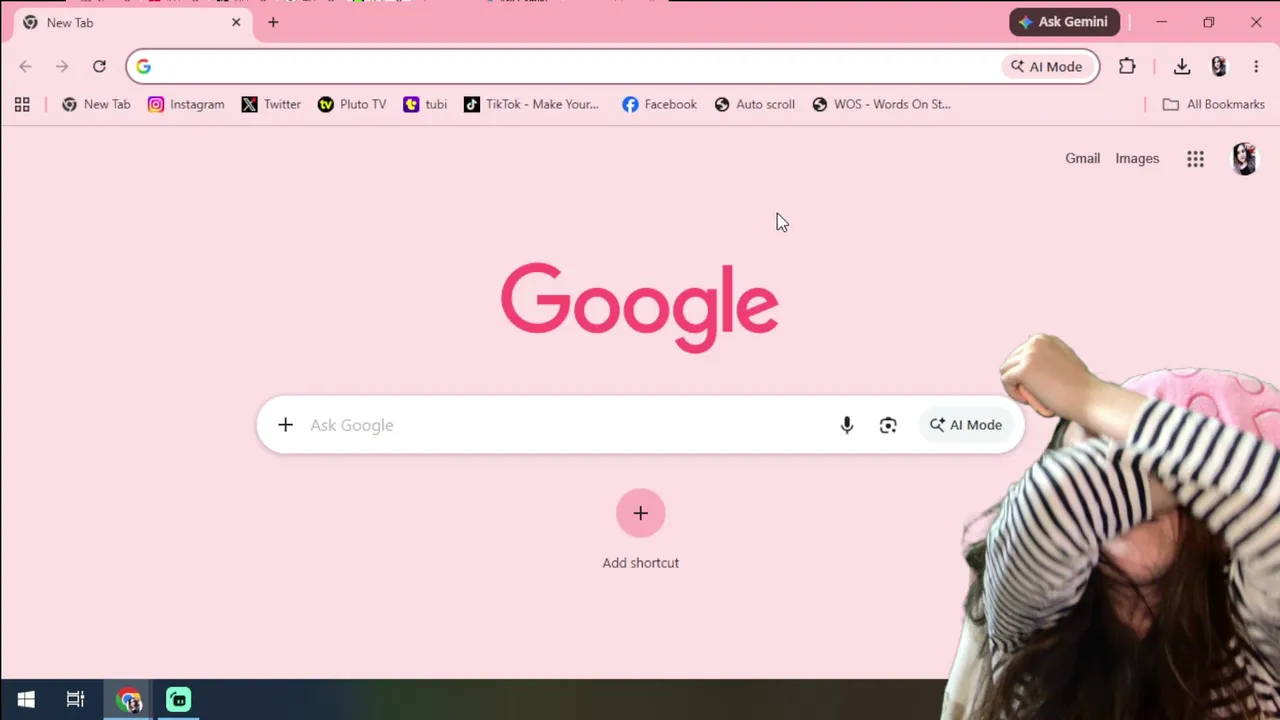Click the Google icon in address bar

point(144,67)
